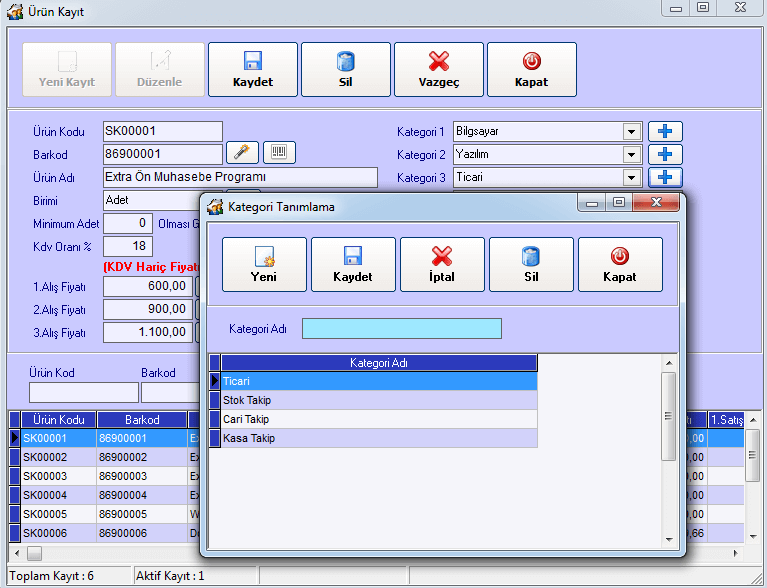Click the 1.Satış column header

(x=726, y=420)
